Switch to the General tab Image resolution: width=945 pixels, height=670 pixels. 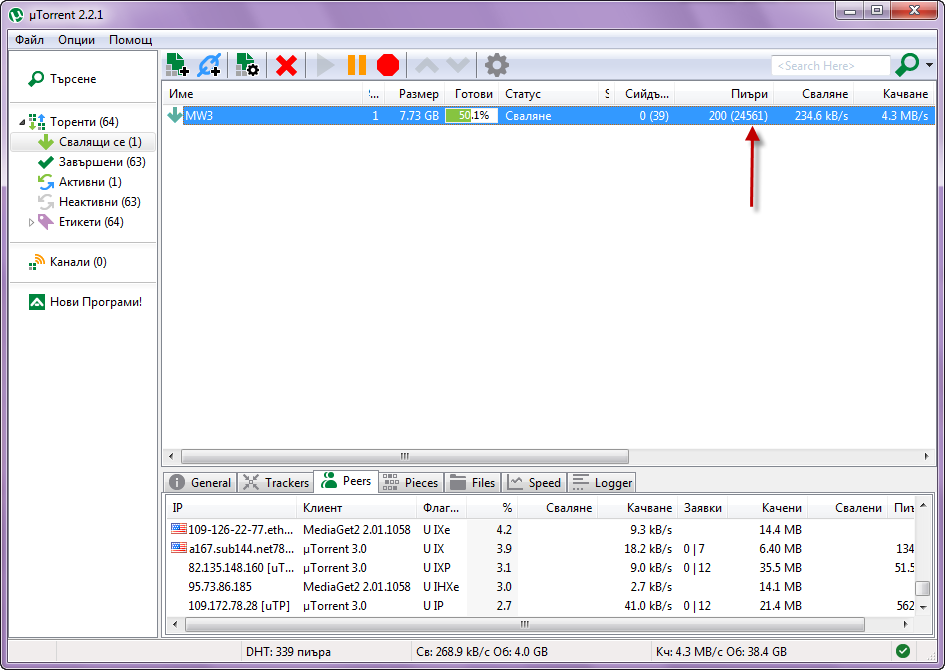coord(200,483)
